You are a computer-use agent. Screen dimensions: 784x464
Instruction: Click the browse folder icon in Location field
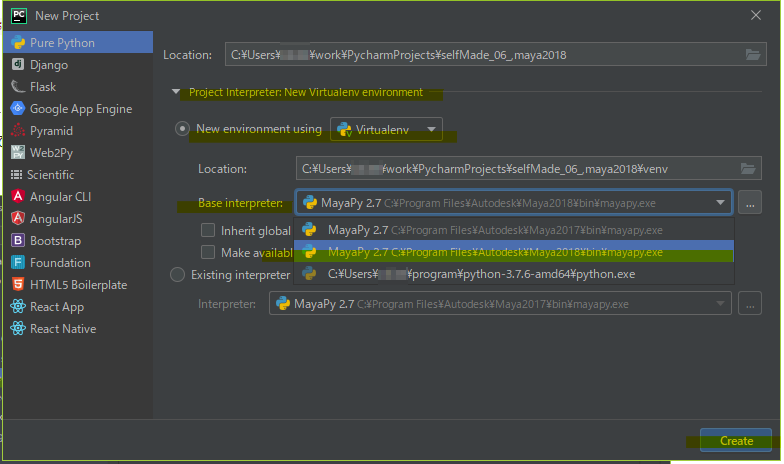(751, 55)
